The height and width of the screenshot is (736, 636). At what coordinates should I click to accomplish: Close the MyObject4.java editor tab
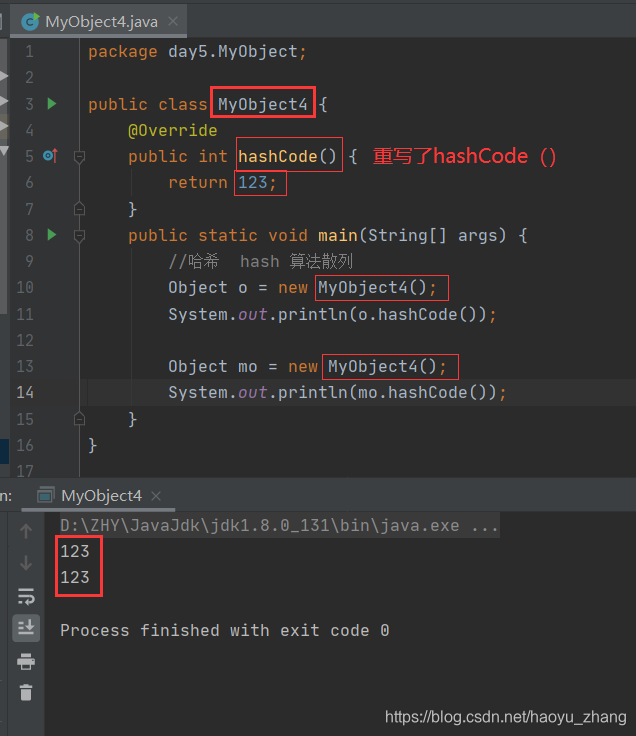coord(173,21)
